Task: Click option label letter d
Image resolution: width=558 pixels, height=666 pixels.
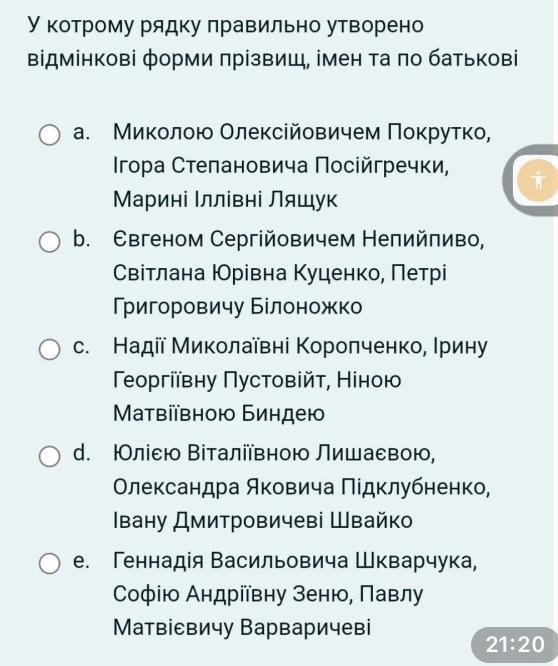Action: click(x=81, y=453)
